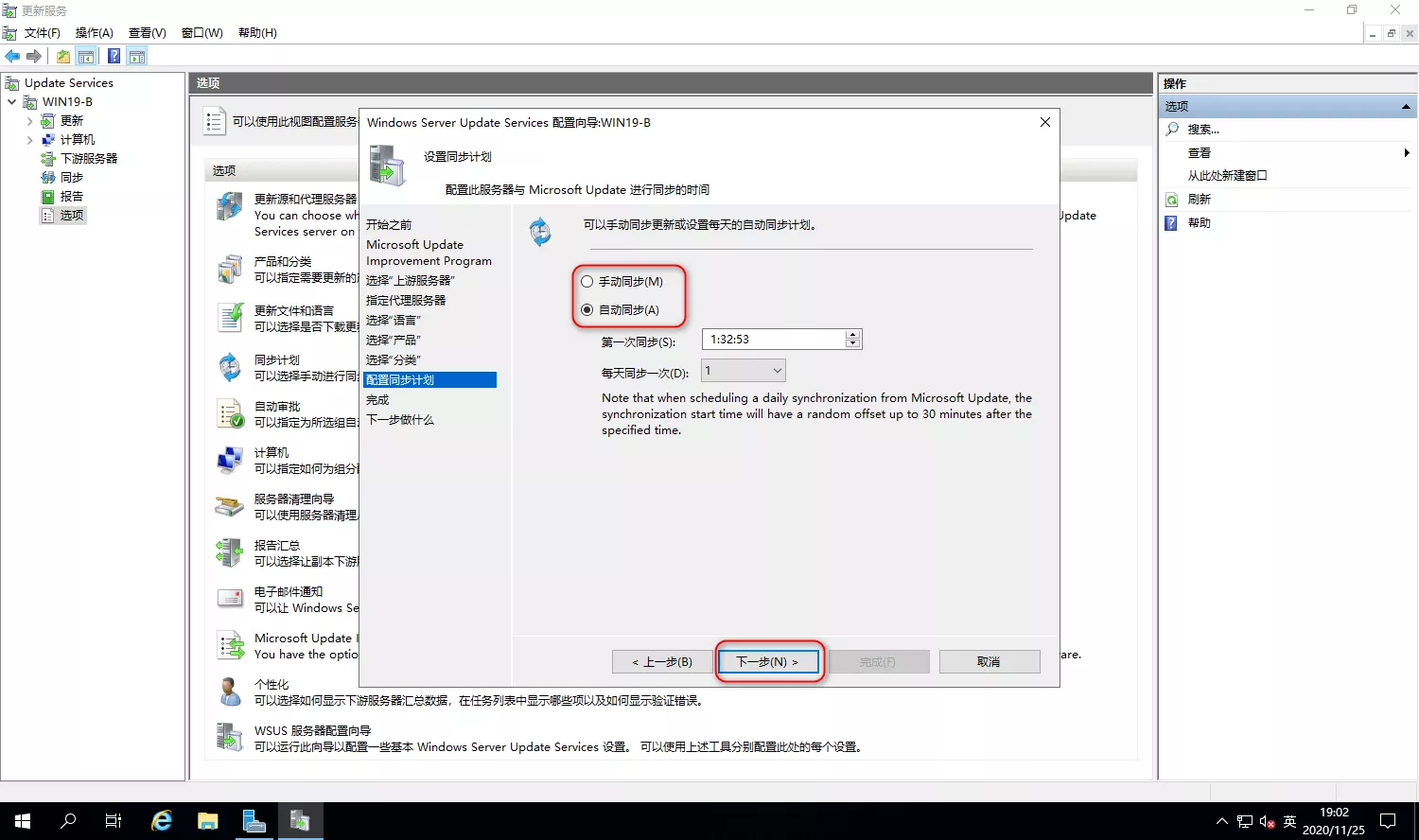Open the View (查看) menu

[147, 33]
